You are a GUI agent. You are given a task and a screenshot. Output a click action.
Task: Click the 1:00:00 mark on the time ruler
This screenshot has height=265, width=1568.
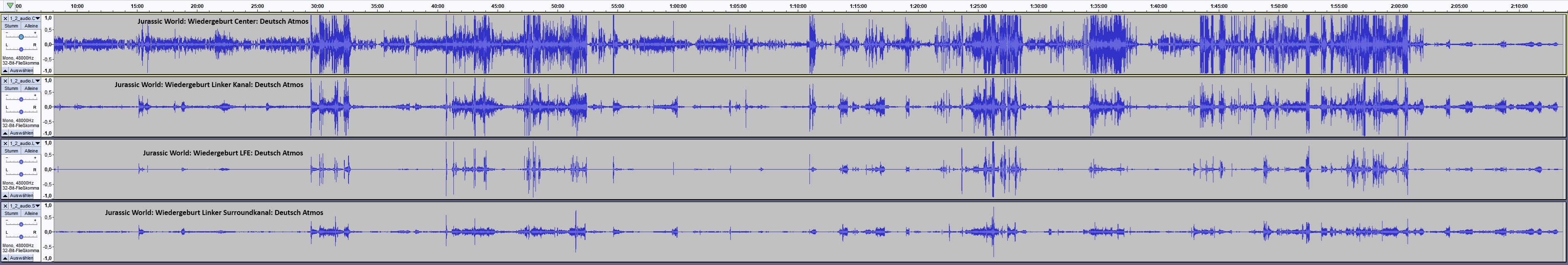(x=677, y=6)
